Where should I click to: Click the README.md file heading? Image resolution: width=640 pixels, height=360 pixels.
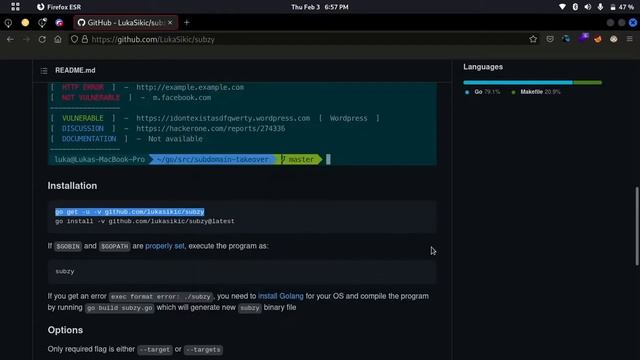75,70
